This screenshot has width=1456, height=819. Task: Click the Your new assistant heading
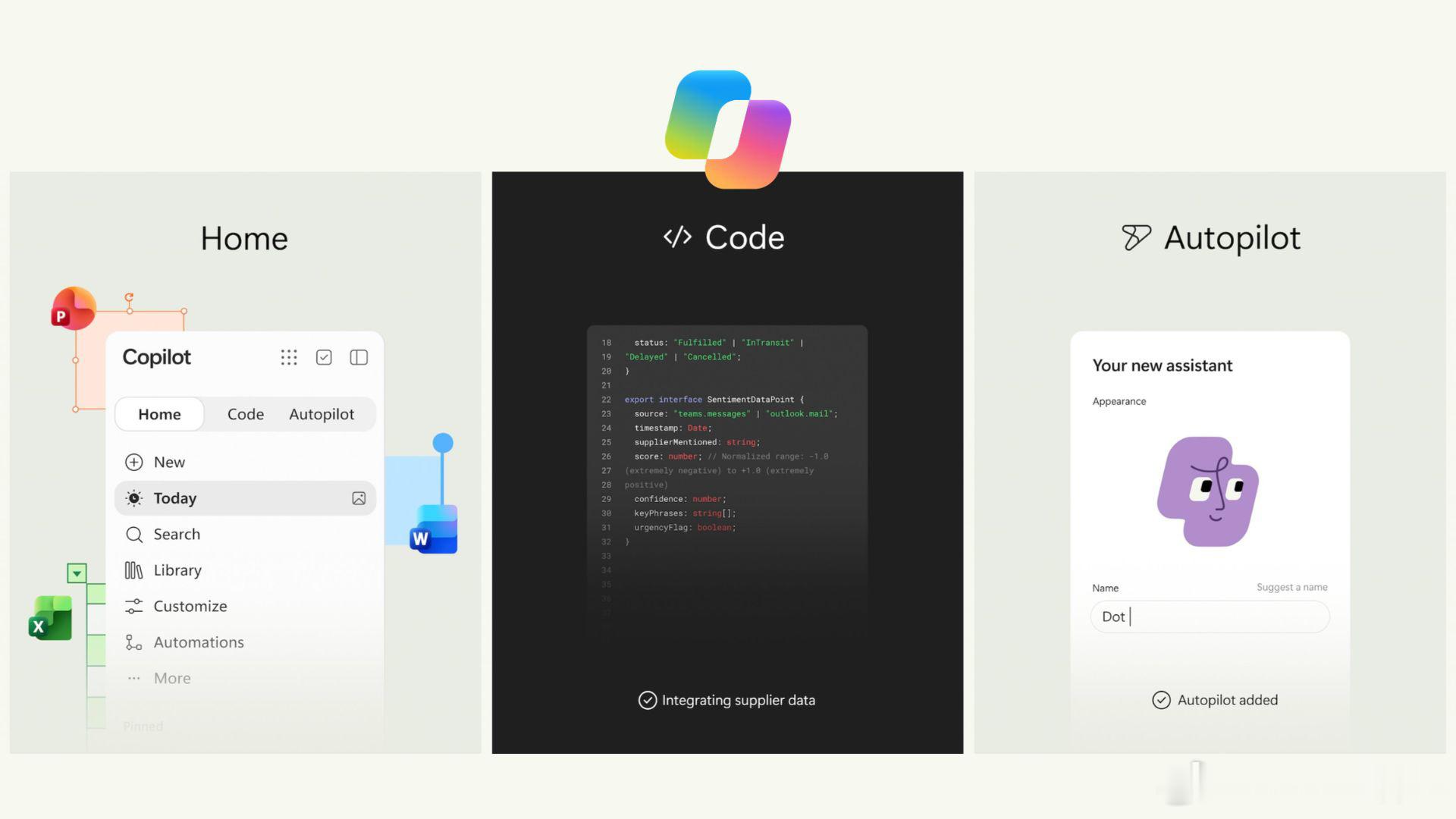tap(1162, 366)
